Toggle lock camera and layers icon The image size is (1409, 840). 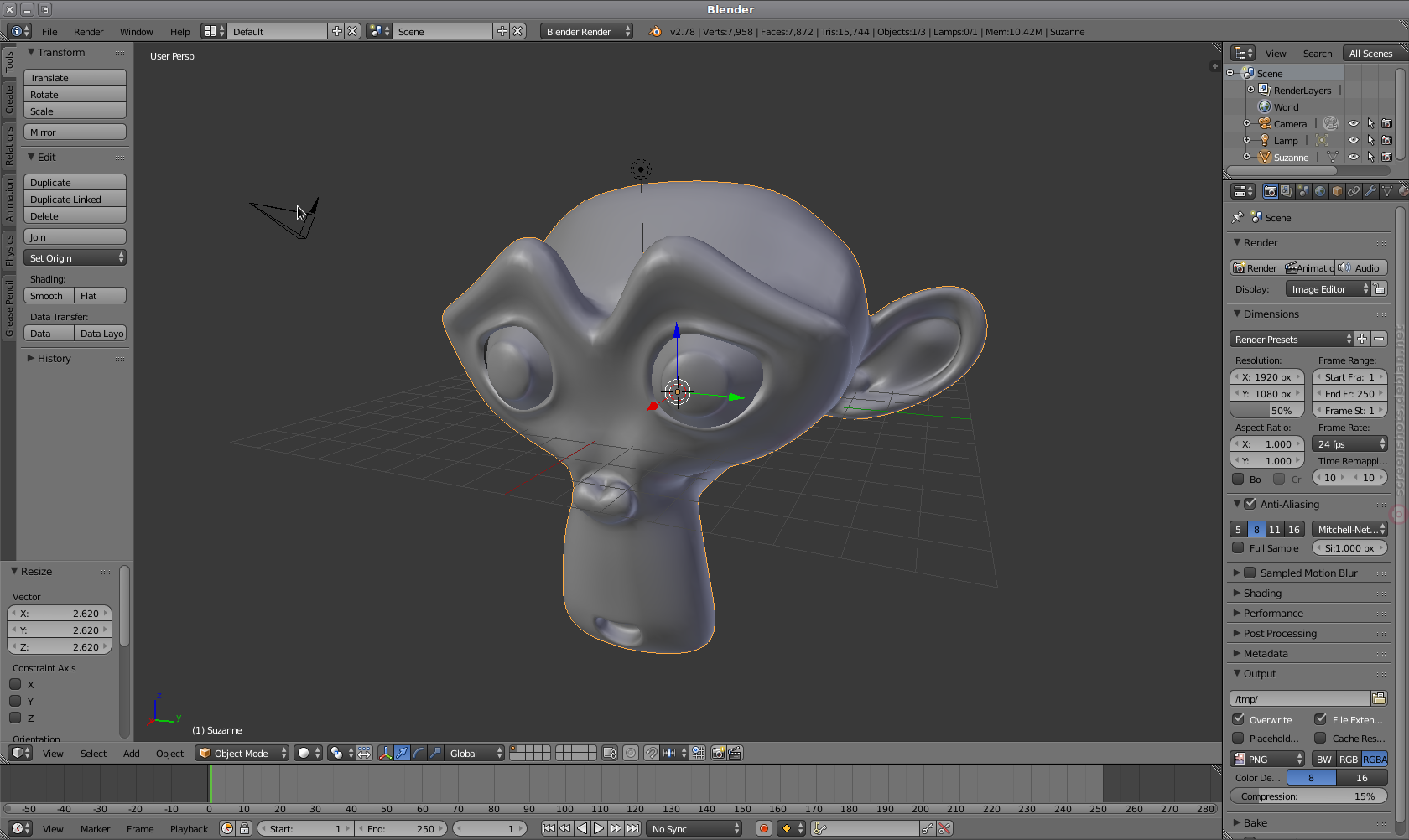(610, 753)
